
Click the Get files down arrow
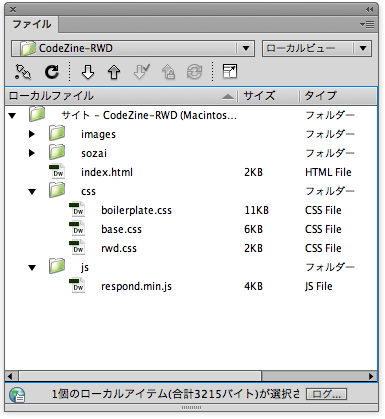(88, 72)
